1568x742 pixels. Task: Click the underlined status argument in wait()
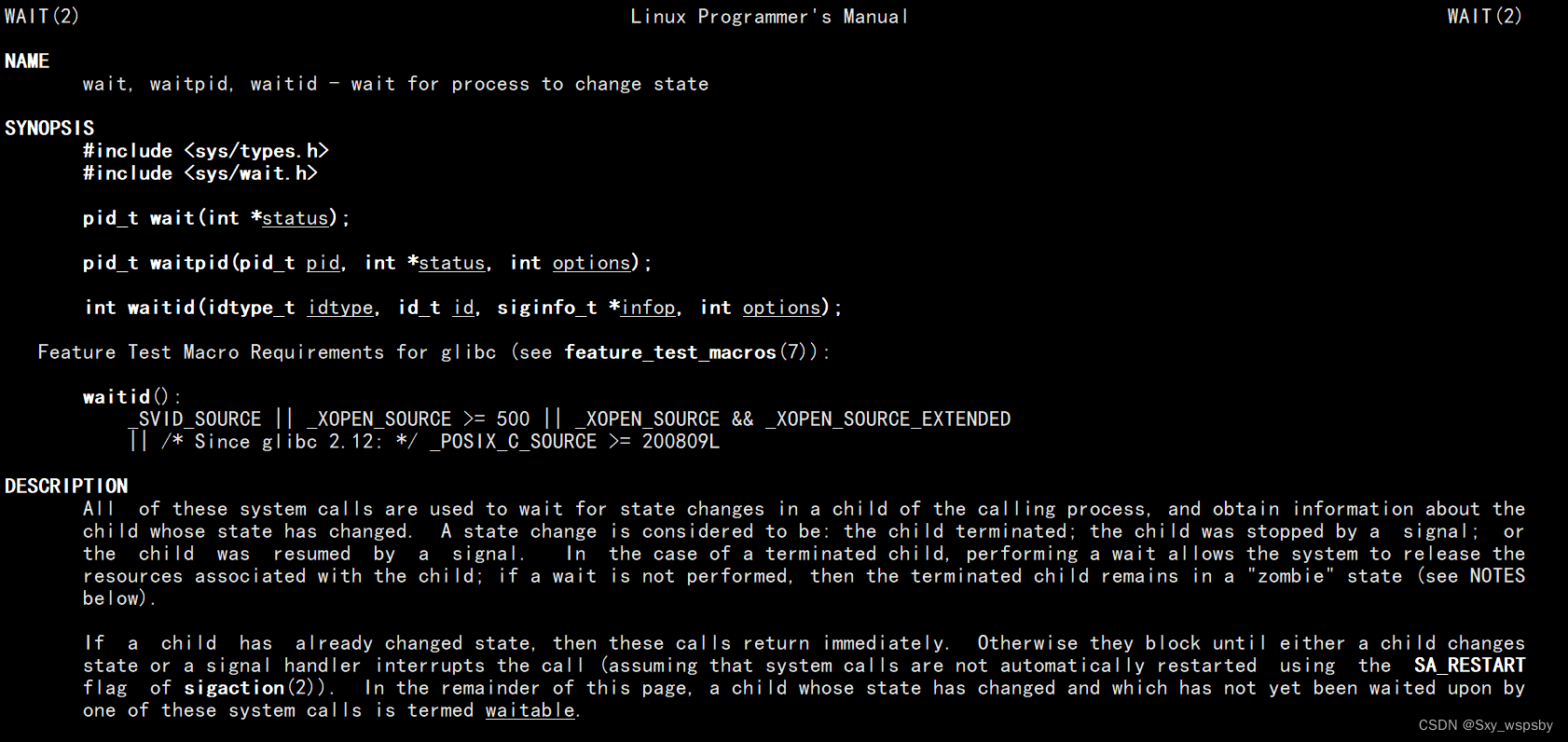296,218
